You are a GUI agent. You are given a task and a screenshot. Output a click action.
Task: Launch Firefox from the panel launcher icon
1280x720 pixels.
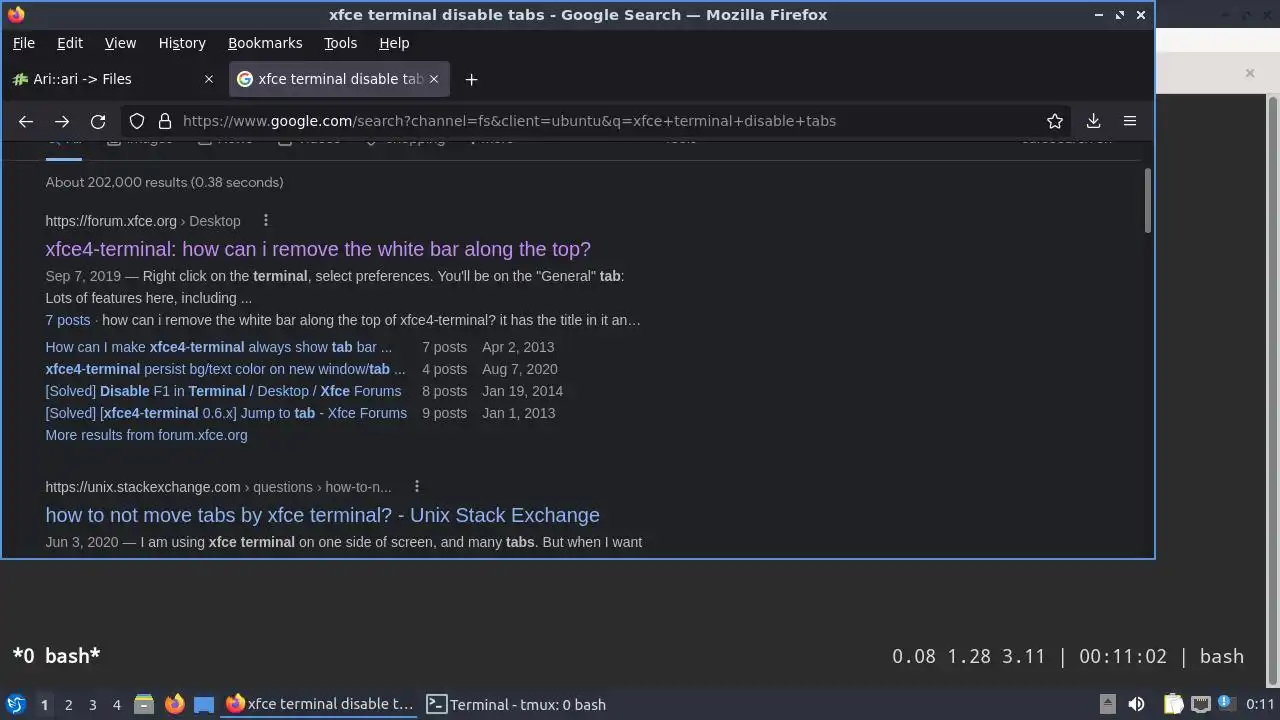[174, 704]
